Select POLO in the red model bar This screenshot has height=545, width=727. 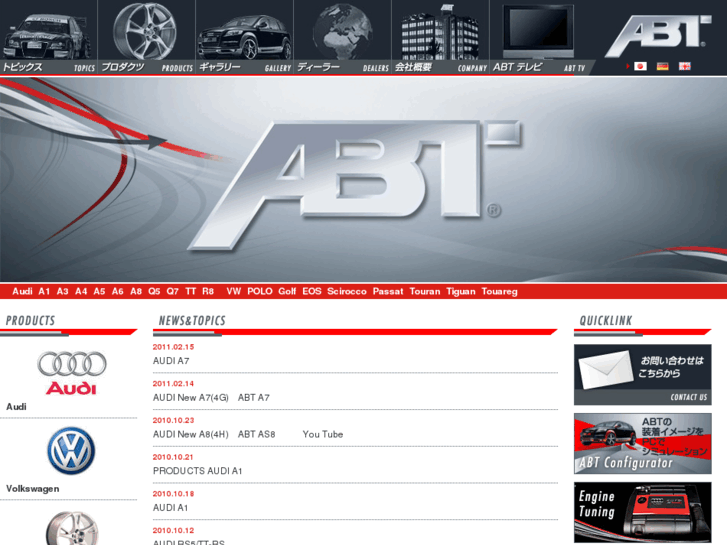(260, 291)
